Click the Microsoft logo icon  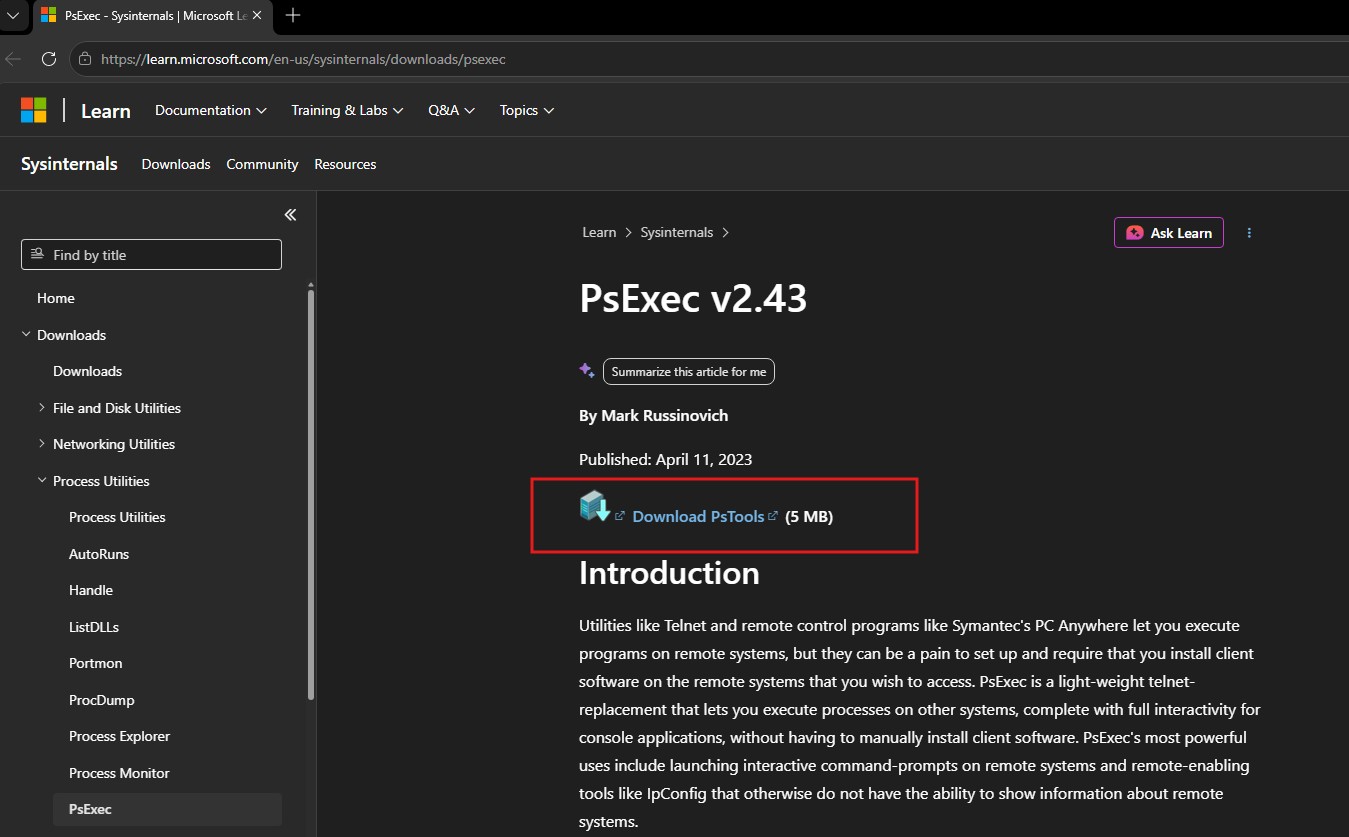click(x=34, y=110)
